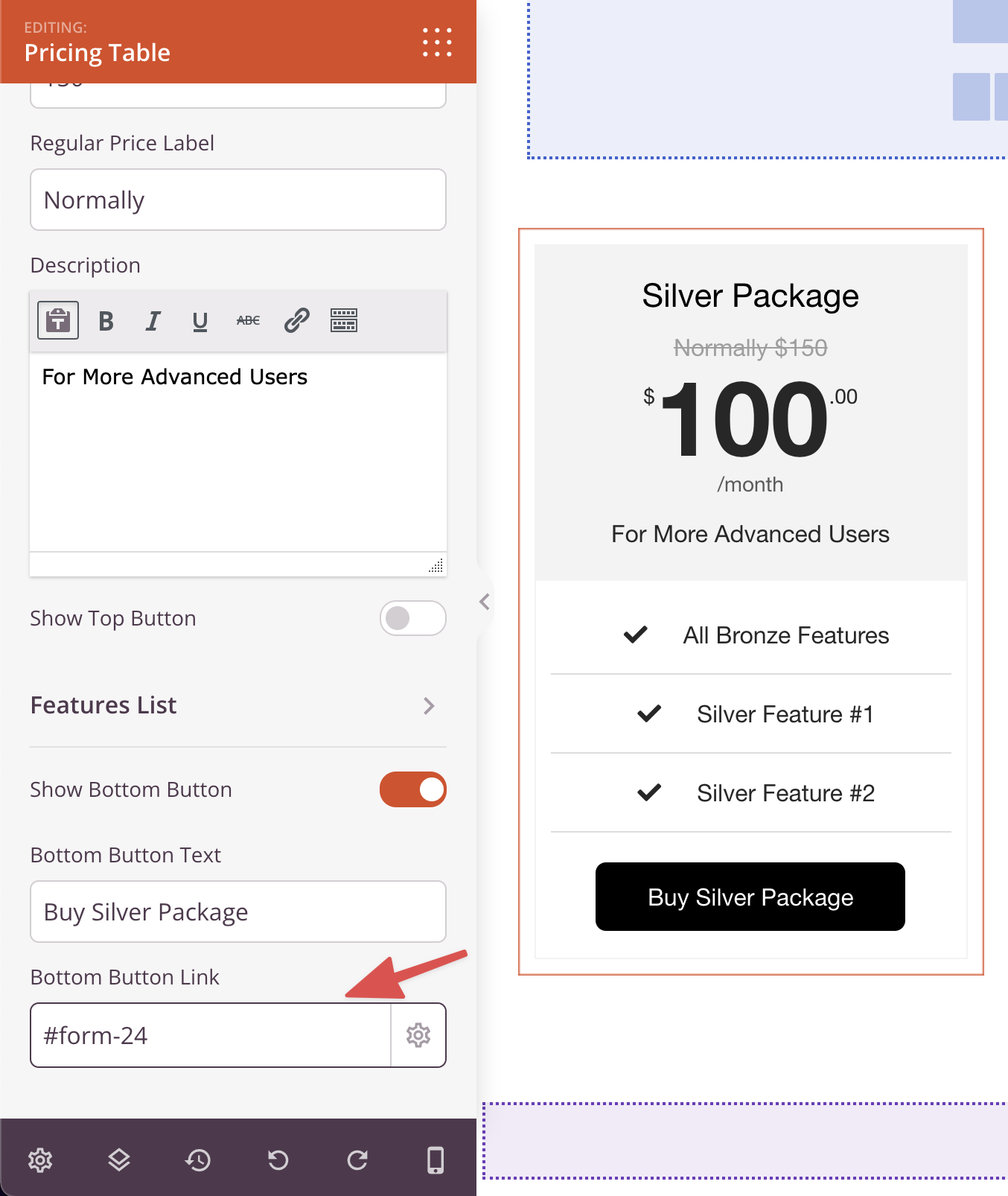Open the layers icon in the bottom bar

click(x=120, y=1160)
